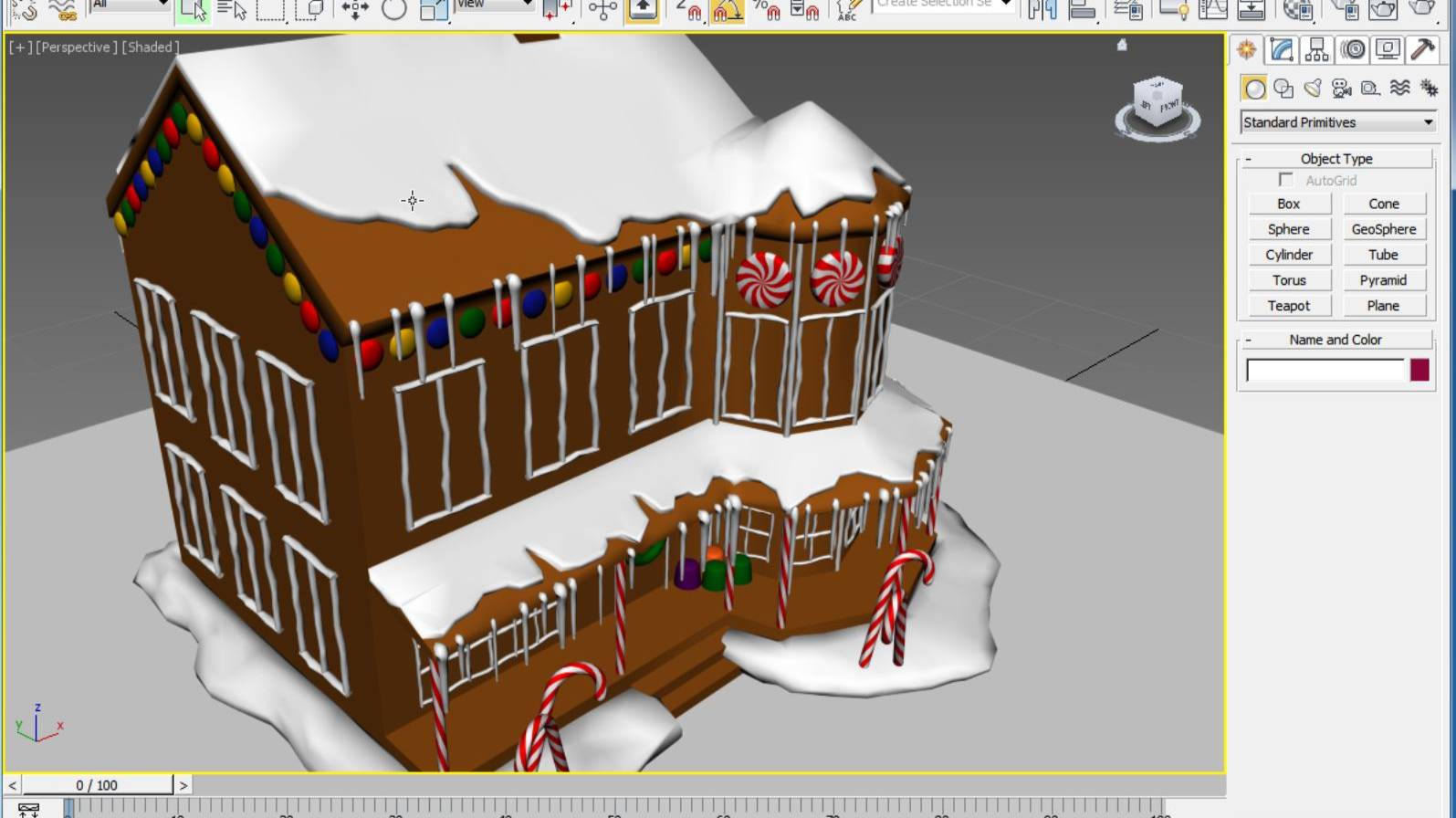Open the object color swatch
This screenshot has height=818, width=1456.
[1419, 370]
